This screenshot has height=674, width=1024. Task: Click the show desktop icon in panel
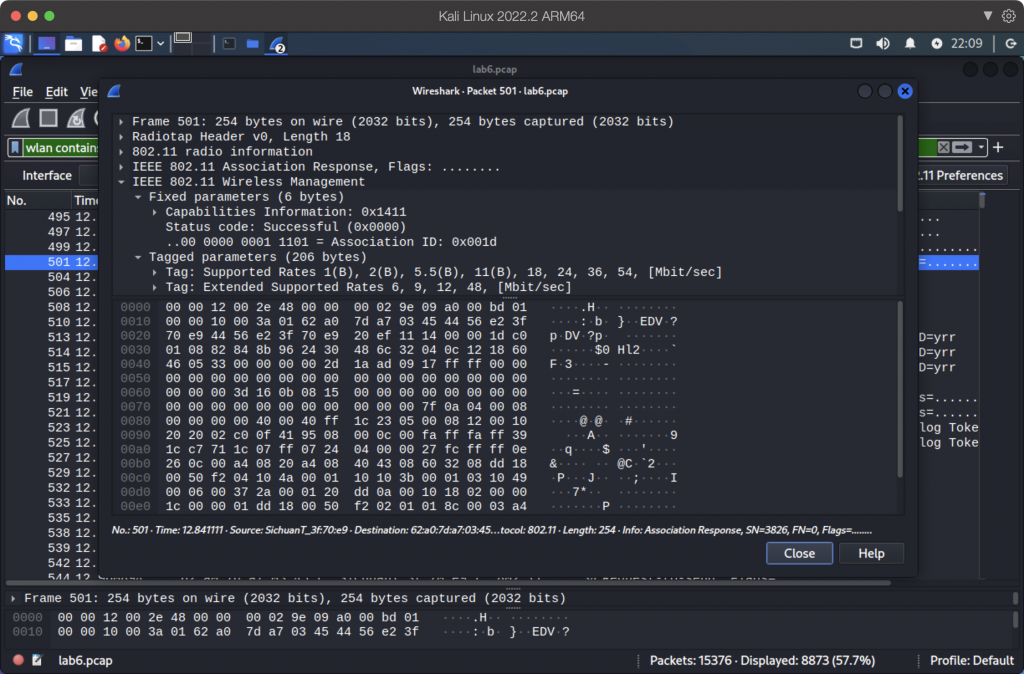[x=46, y=44]
